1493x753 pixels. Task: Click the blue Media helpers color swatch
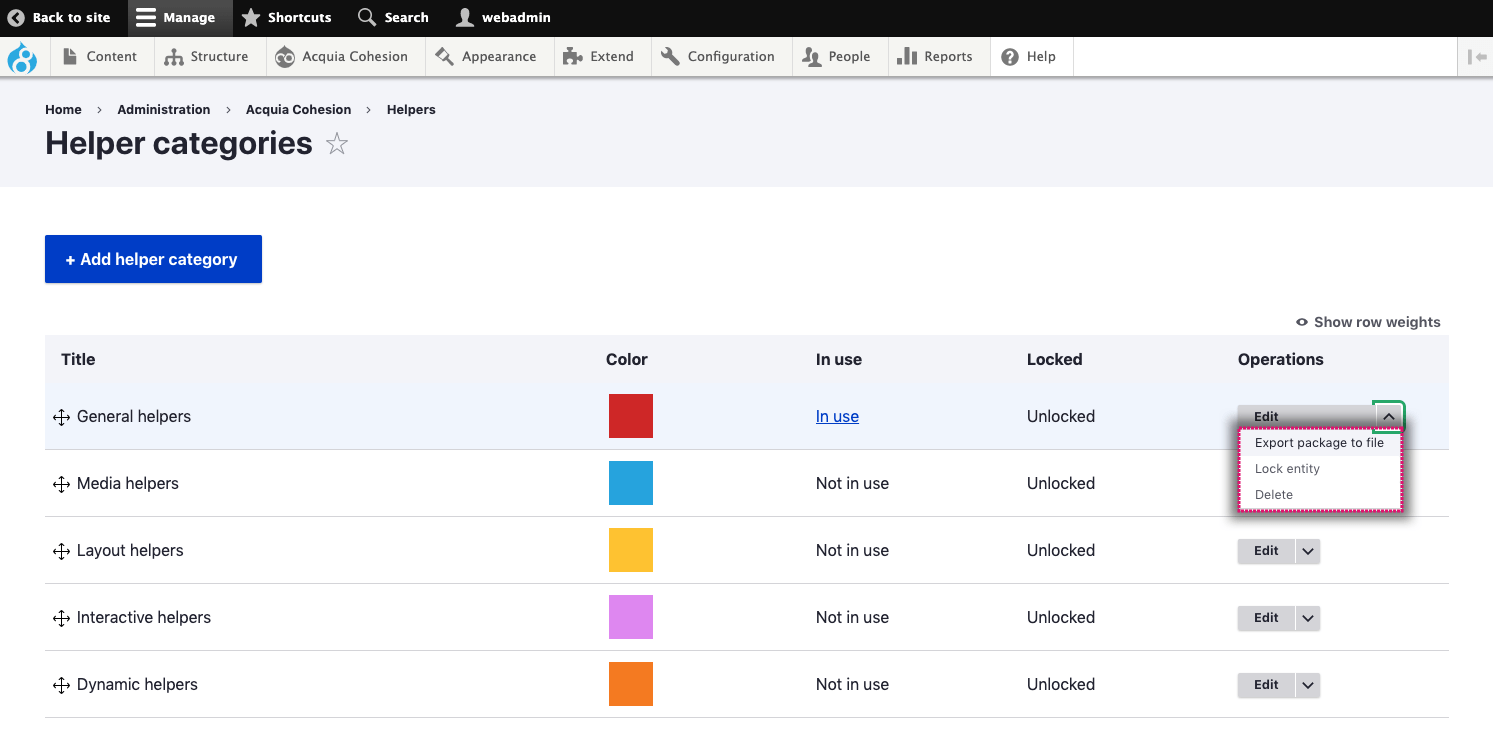coord(631,483)
